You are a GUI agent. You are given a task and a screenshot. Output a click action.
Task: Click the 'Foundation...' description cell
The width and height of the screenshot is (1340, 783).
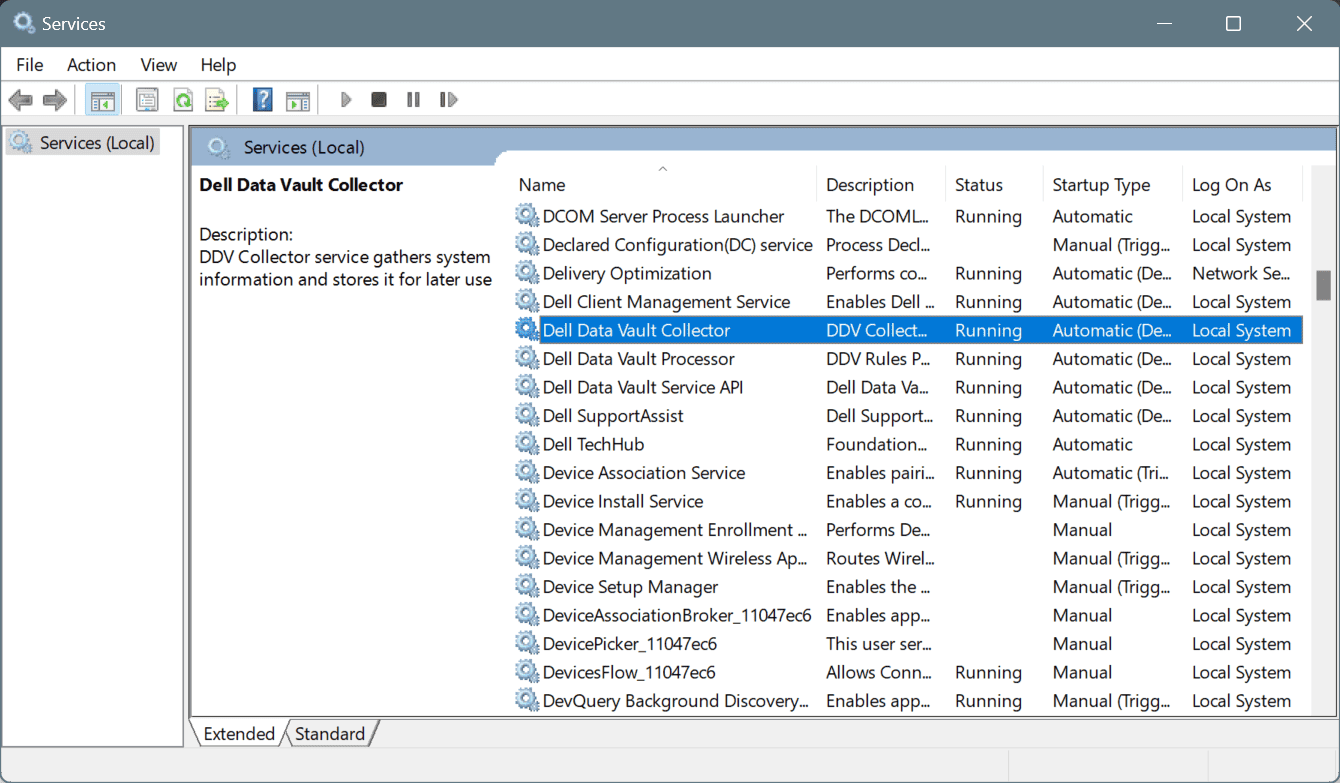point(877,444)
